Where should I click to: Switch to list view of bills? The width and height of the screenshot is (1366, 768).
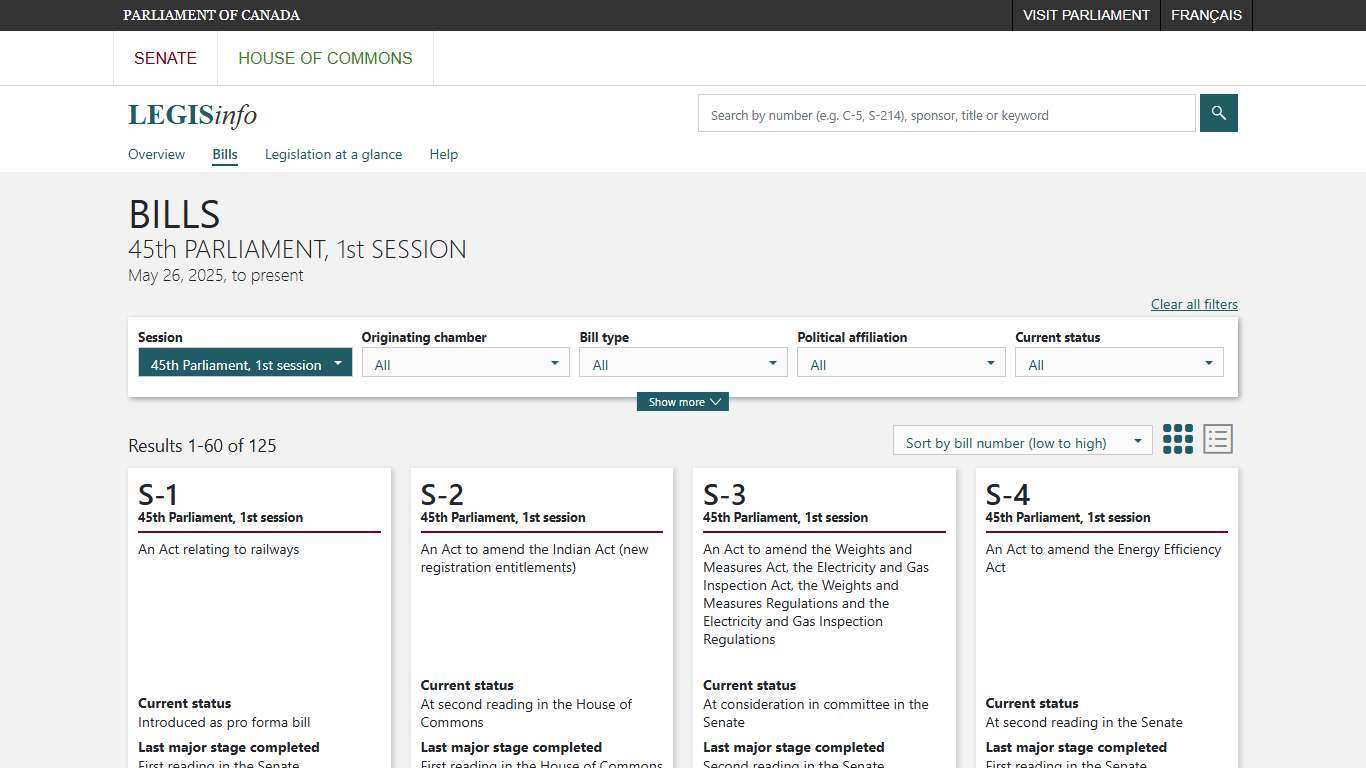click(x=1217, y=439)
